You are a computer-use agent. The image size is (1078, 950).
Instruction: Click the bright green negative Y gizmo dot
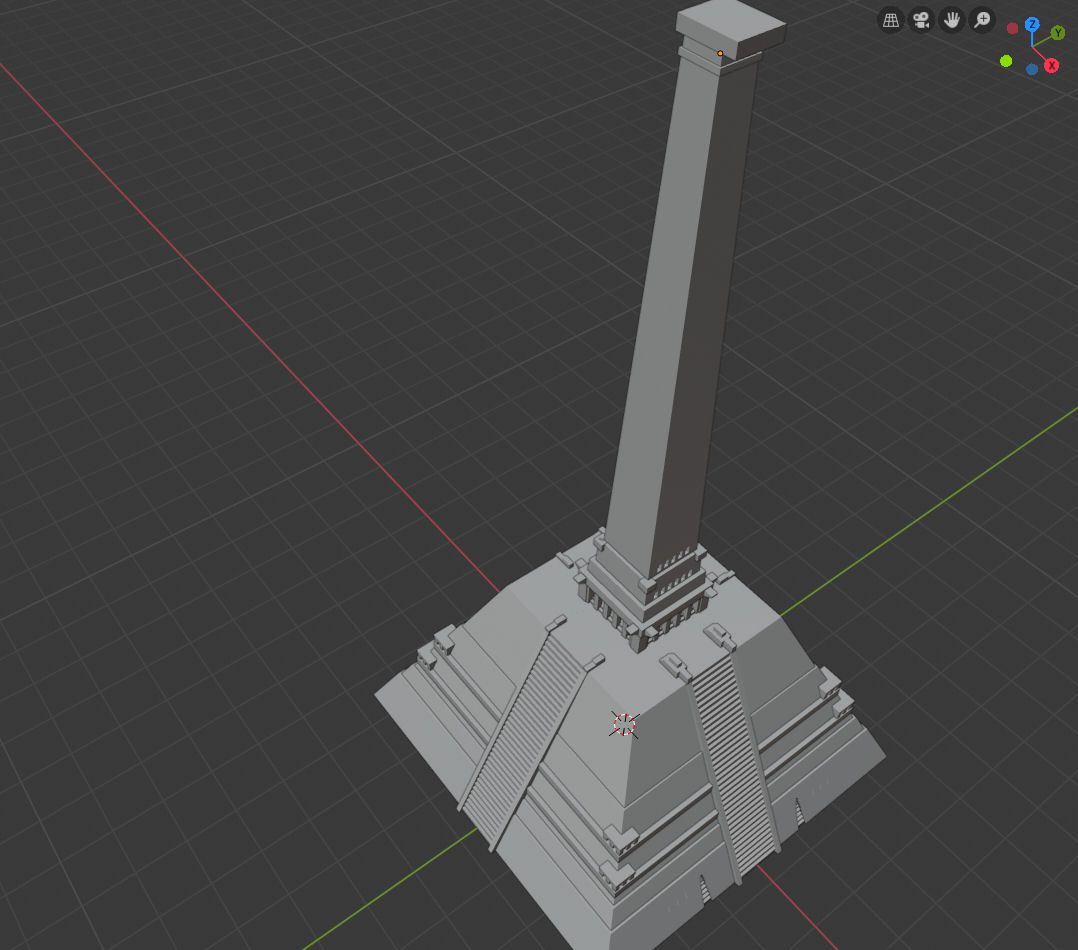pyautogui.click(x=1006, y=61)
